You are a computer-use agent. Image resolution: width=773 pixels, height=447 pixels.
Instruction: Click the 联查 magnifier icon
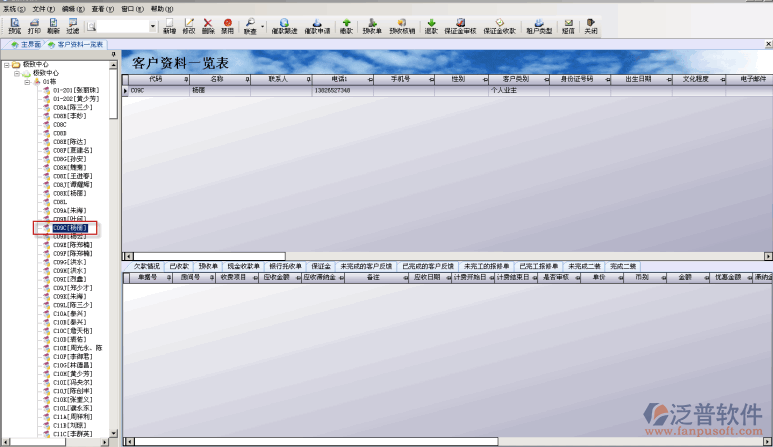click(x=250, y=23)
